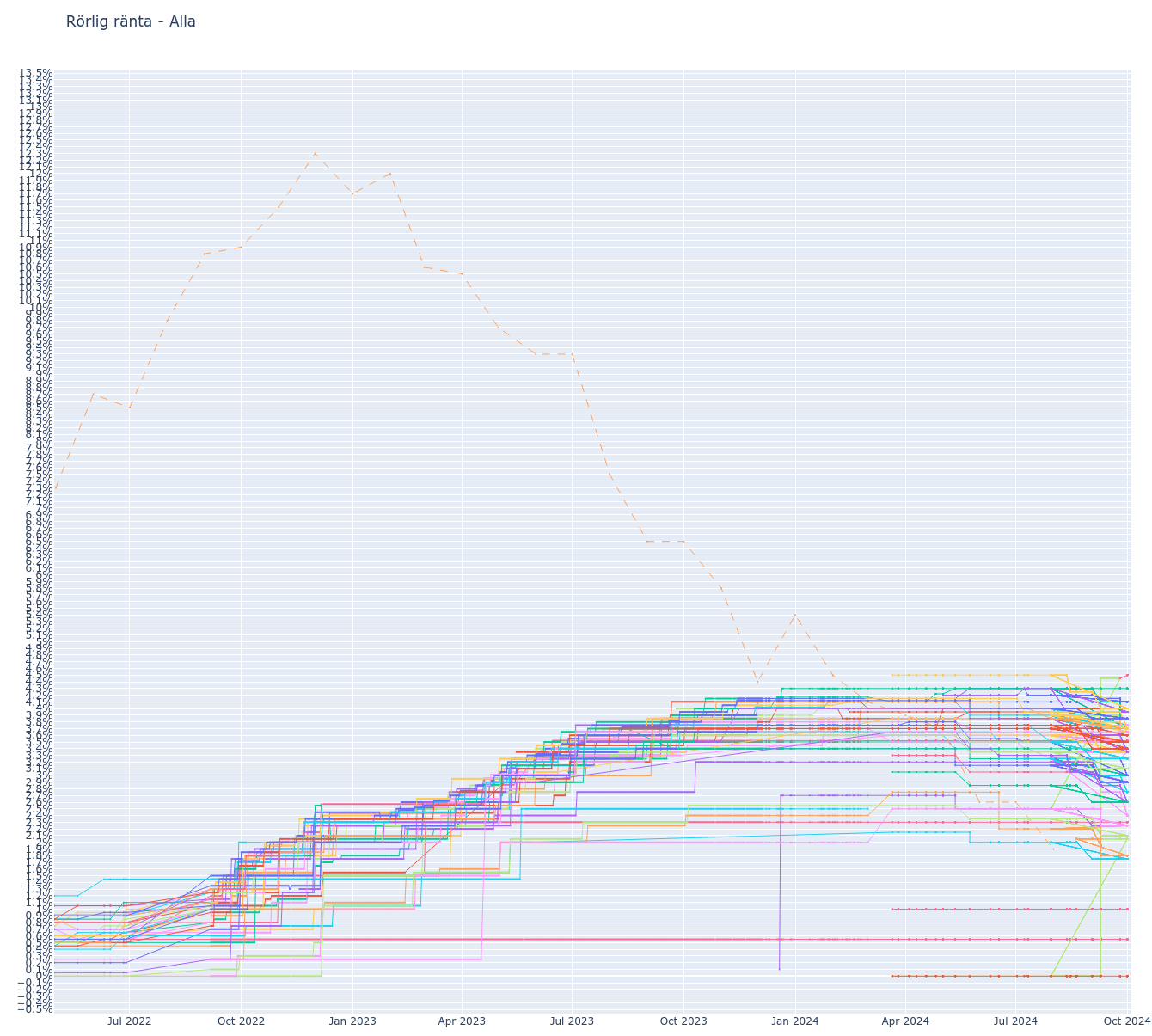Click the 'Oct 2024' x-axis label
Screen dimensions: 1152x1036
click(1126, 1021)
